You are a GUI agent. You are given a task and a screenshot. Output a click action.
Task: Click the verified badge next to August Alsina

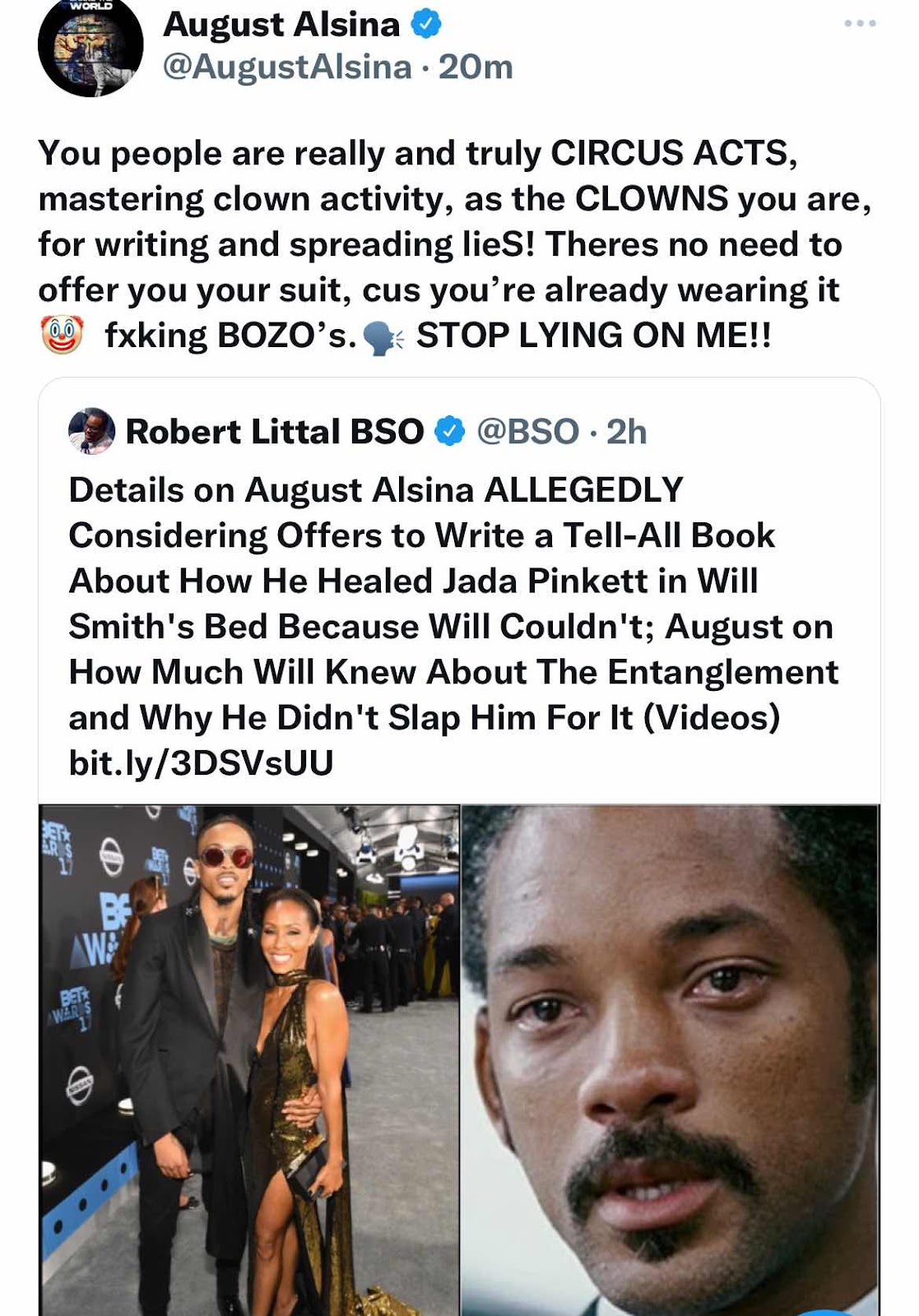pos(426,25)
